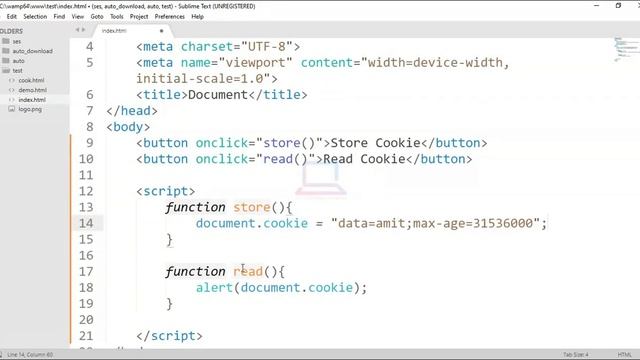This screenshot has width=640, height=360.
Task: Click the demo.html file icon
Action: (11, 90)
